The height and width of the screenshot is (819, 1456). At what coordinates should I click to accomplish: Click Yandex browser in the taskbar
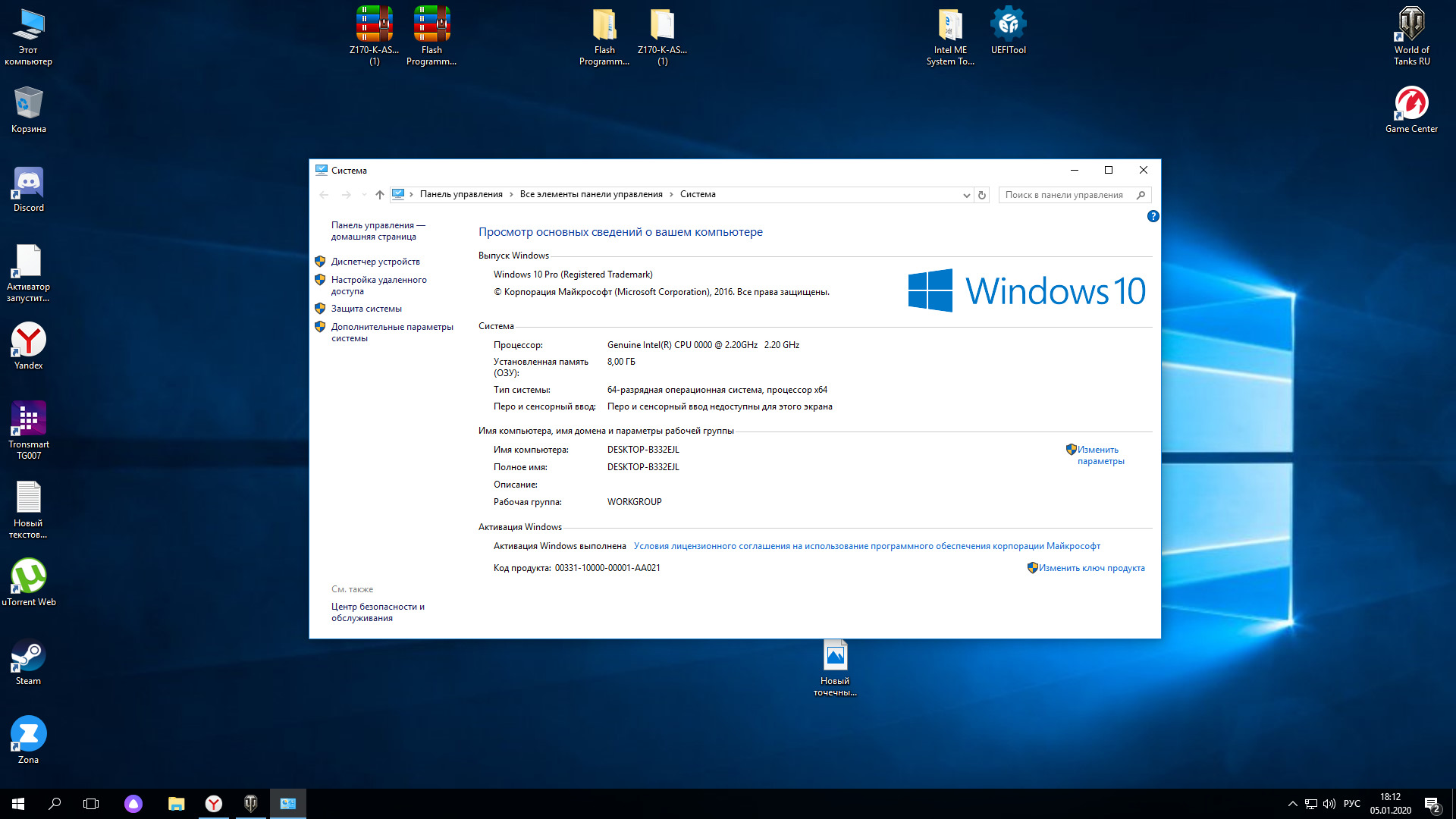click(214, 804)
